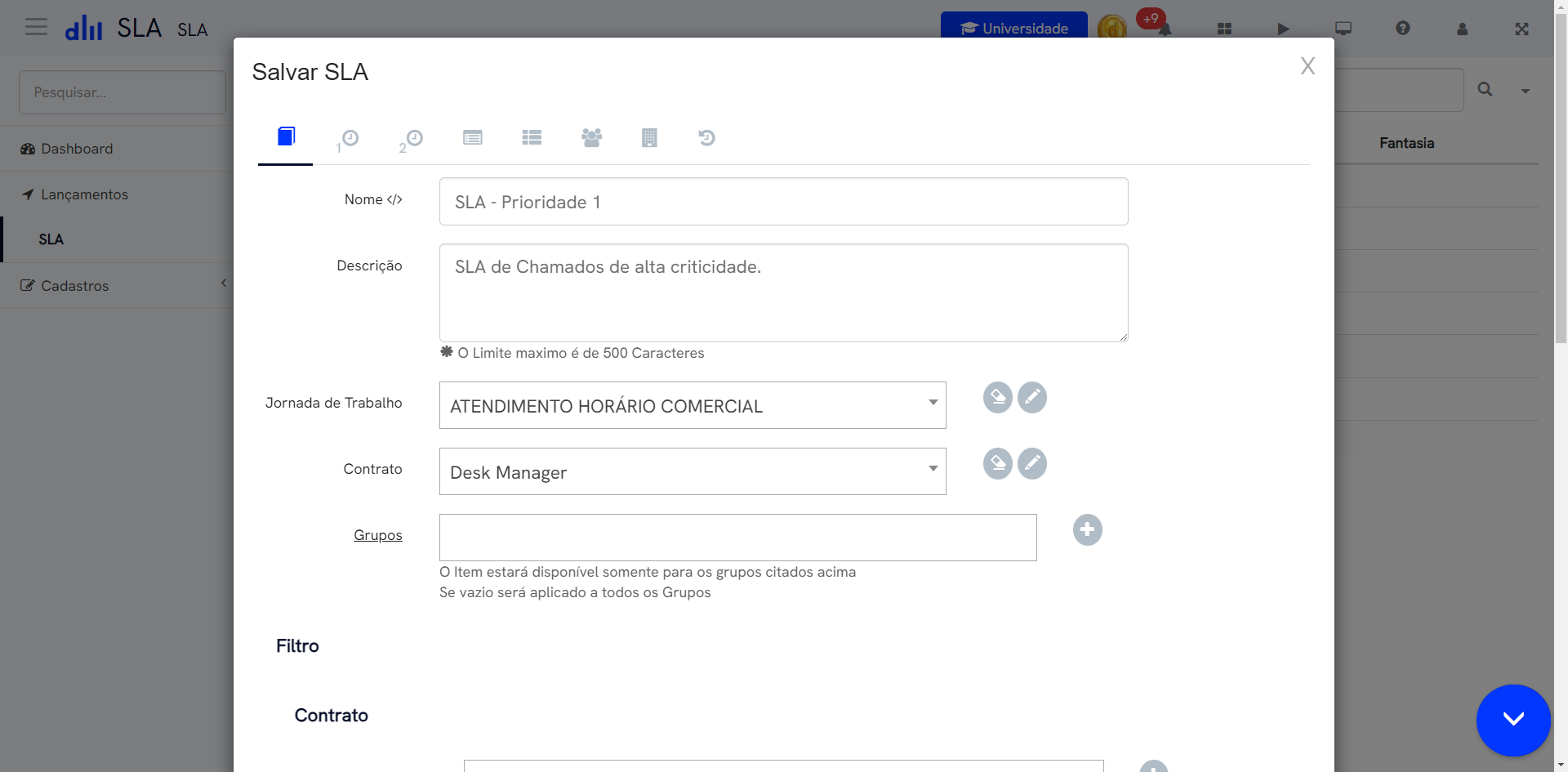Open the form layout tab icon
Viewport: 1568px width, 772px height.
click(x=473, y=137)
